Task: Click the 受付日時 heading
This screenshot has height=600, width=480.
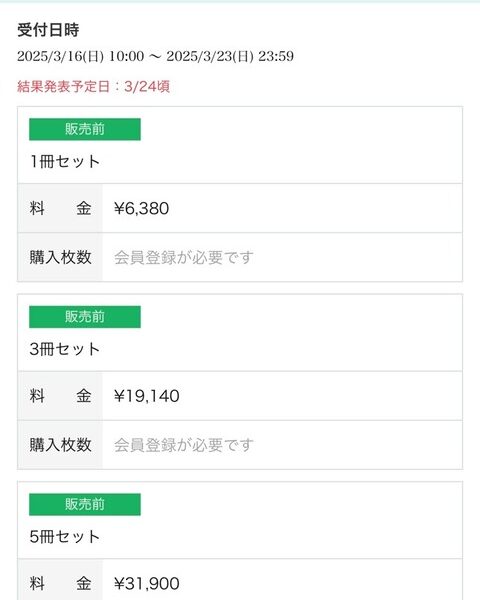Action: (x=48, y=30)
